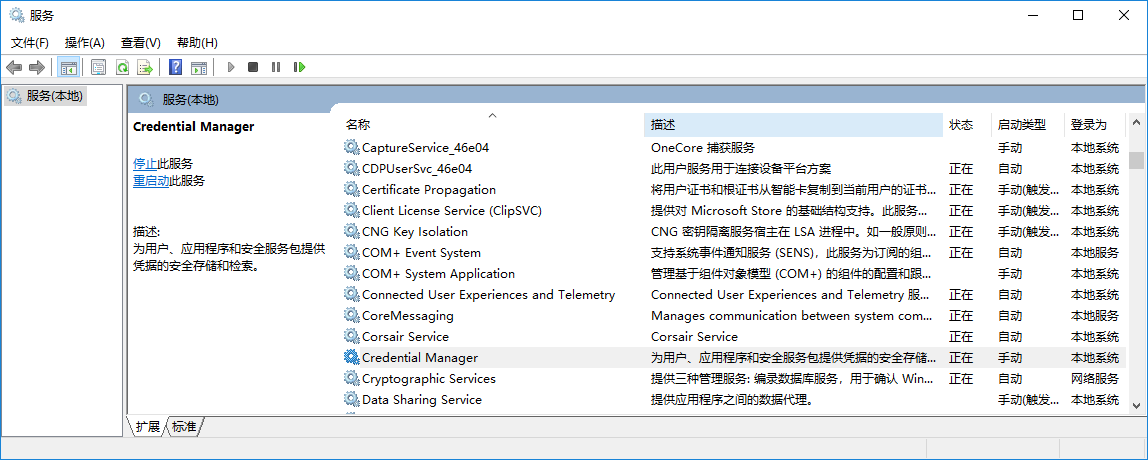Click the 重启动 link to restart the service
The width and height of the screenshot is (1148, 460).
coord(152,180)
